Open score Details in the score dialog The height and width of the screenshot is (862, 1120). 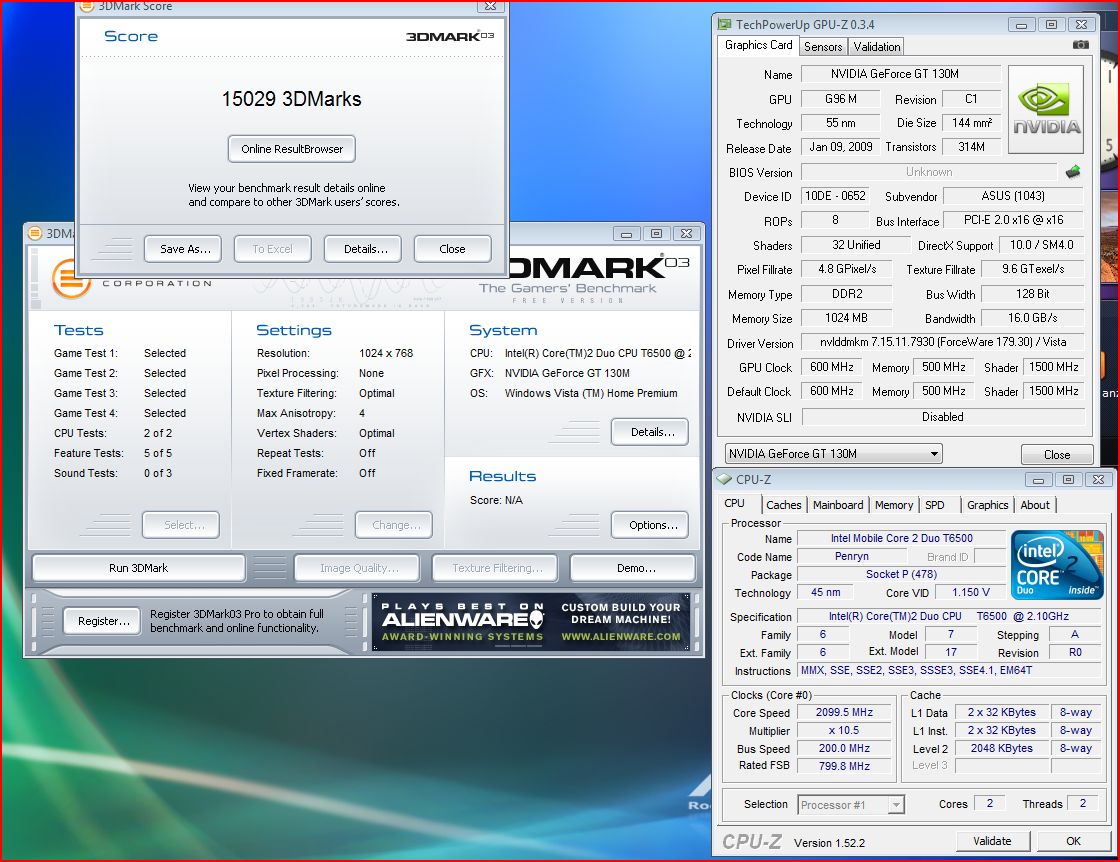pos(365,249)
